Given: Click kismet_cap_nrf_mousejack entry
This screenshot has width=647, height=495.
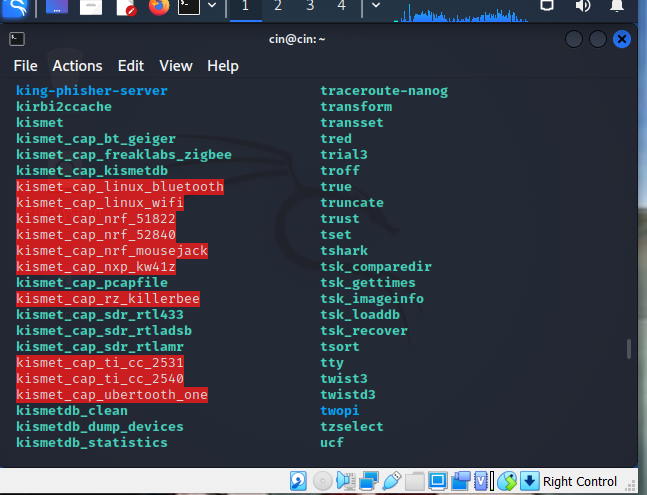Looking at the screenshot, I should click(112, 250).
